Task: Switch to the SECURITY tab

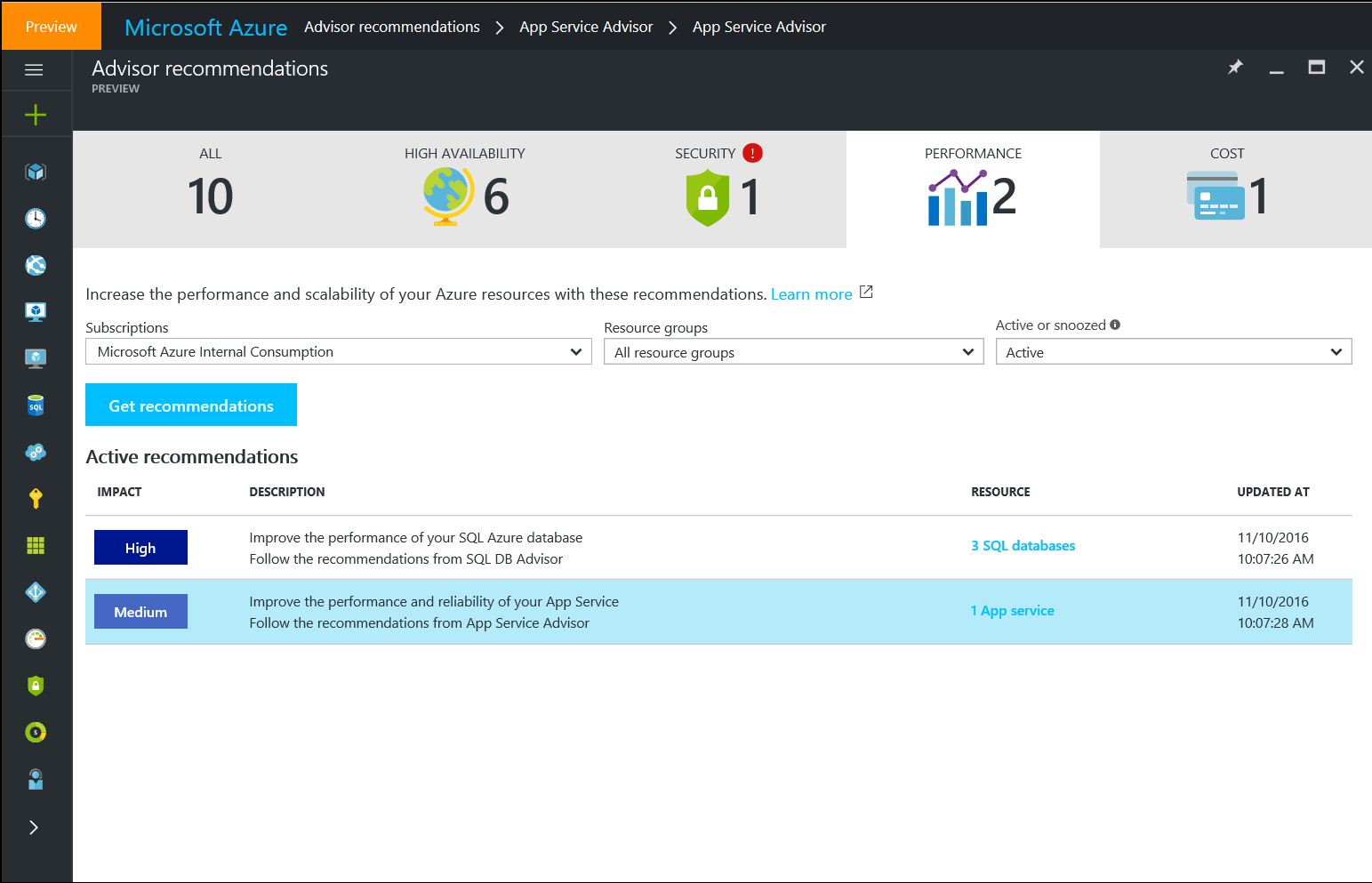Action: coord(718,189)
